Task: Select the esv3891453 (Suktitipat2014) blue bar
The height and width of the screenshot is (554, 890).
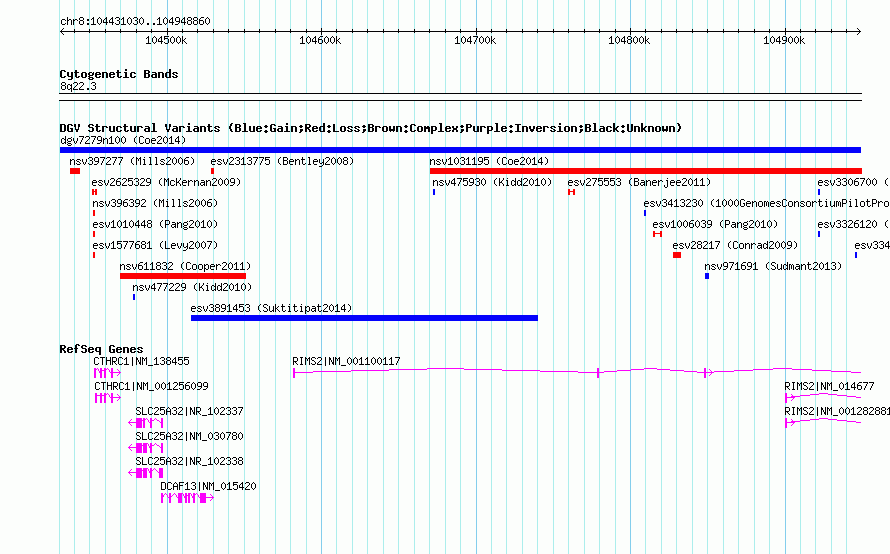Action: pyautogui.click(x=364, y=318)
